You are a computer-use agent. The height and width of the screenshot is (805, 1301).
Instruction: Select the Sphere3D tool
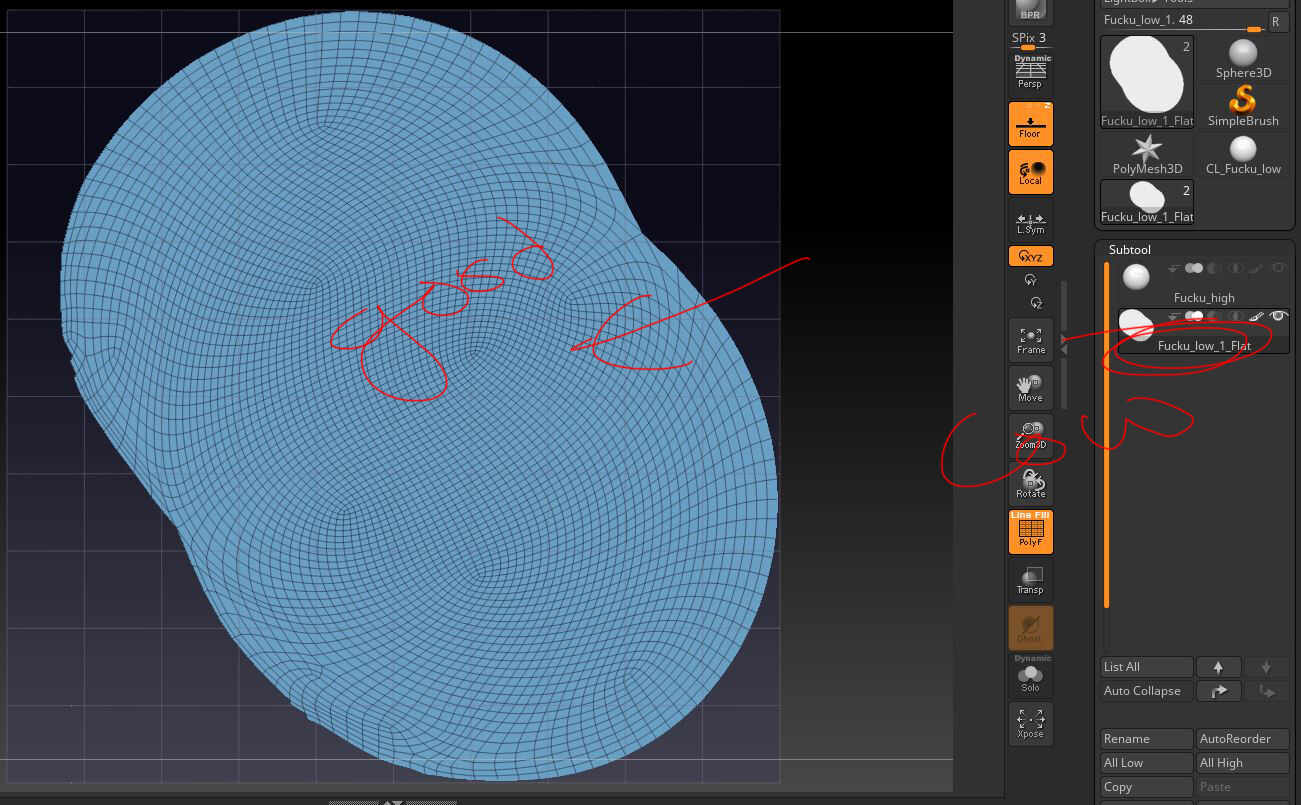[x=1243, y=59]
